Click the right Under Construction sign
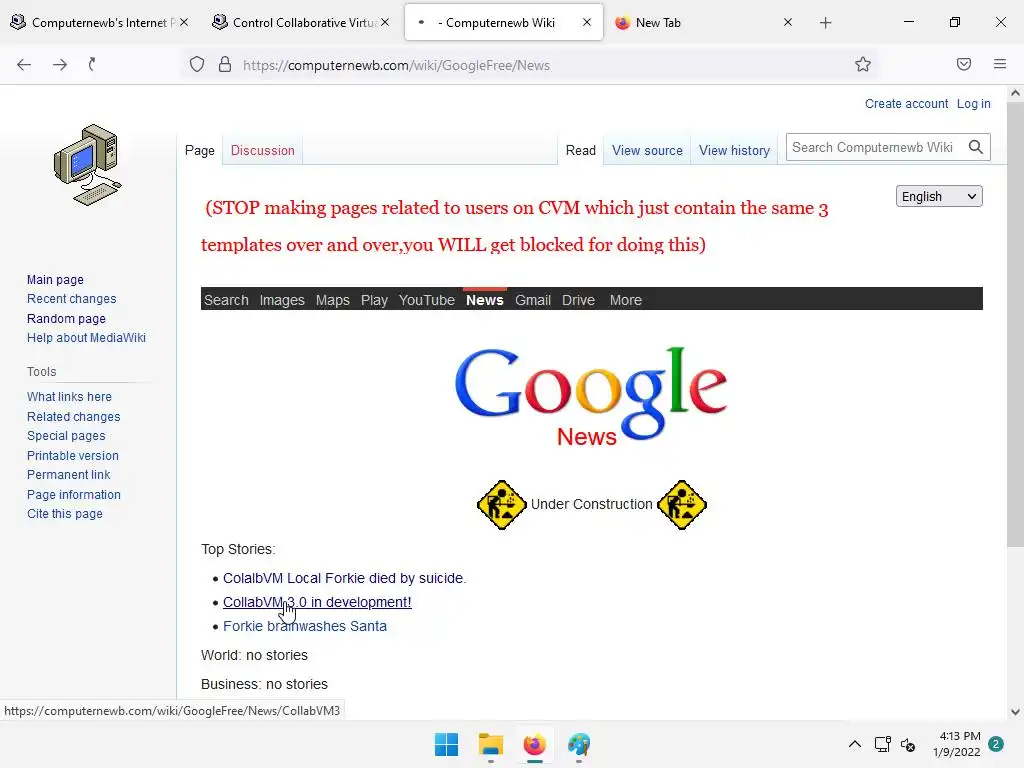This screenshot has height=768, width=1024. pos(682,505)
